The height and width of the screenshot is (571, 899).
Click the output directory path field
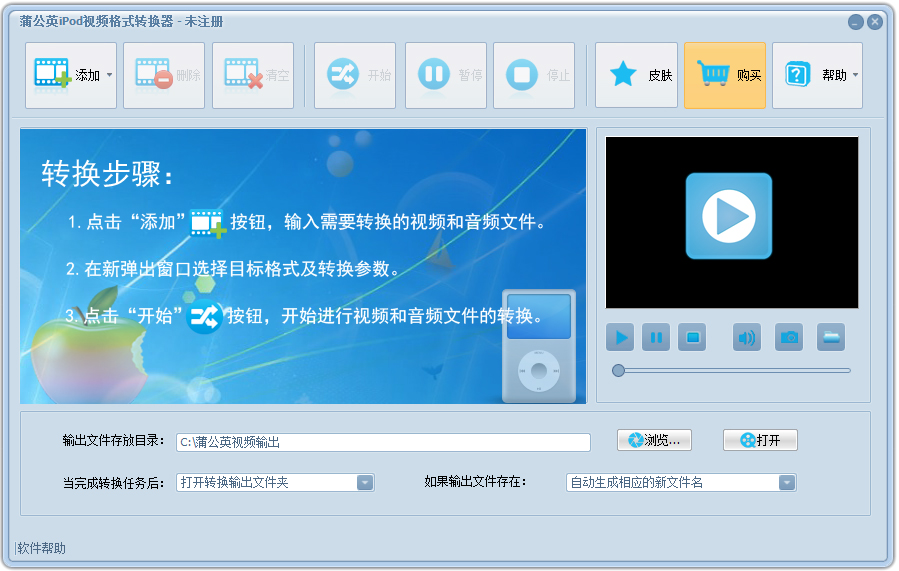(x=383, y=442)
